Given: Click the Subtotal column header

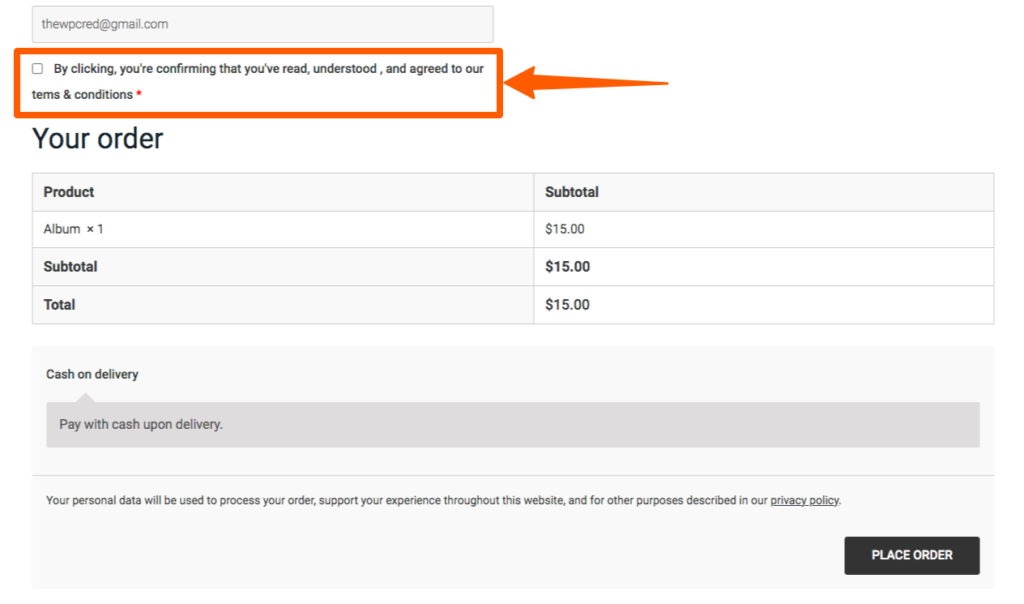Looking at the screenshot, I should (x=572, y=192).
